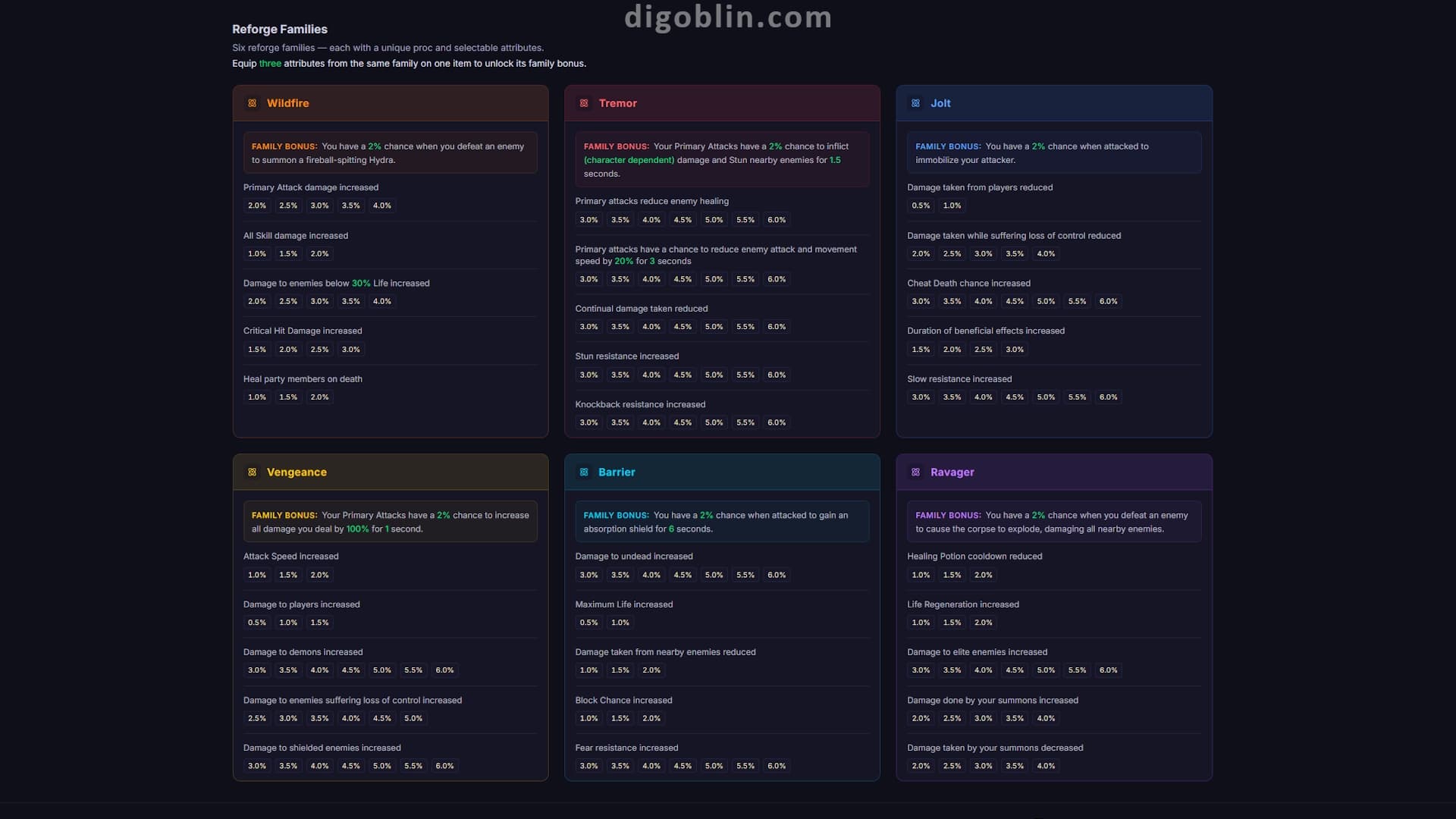Viewport: 1456px width, 819px height.
Task: Pick 4.0% for Damage to undead increased
Action: coord(651,575)
